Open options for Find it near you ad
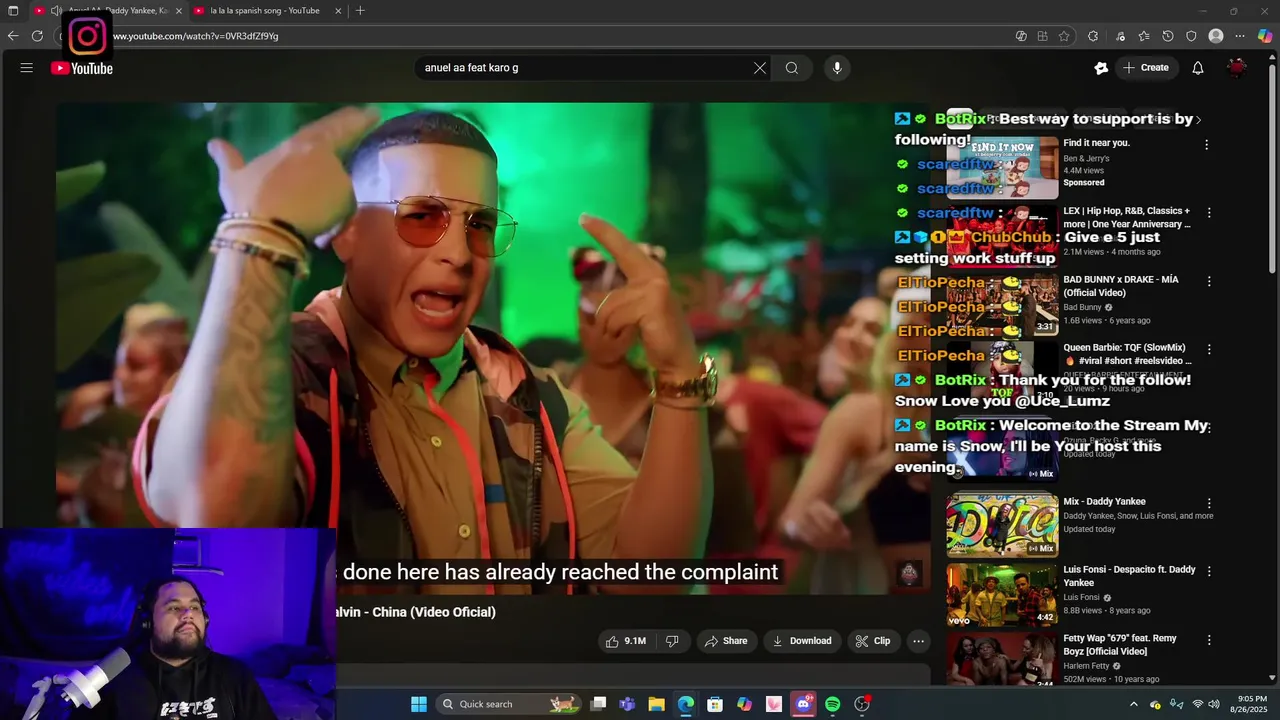 click(1206, 144)
